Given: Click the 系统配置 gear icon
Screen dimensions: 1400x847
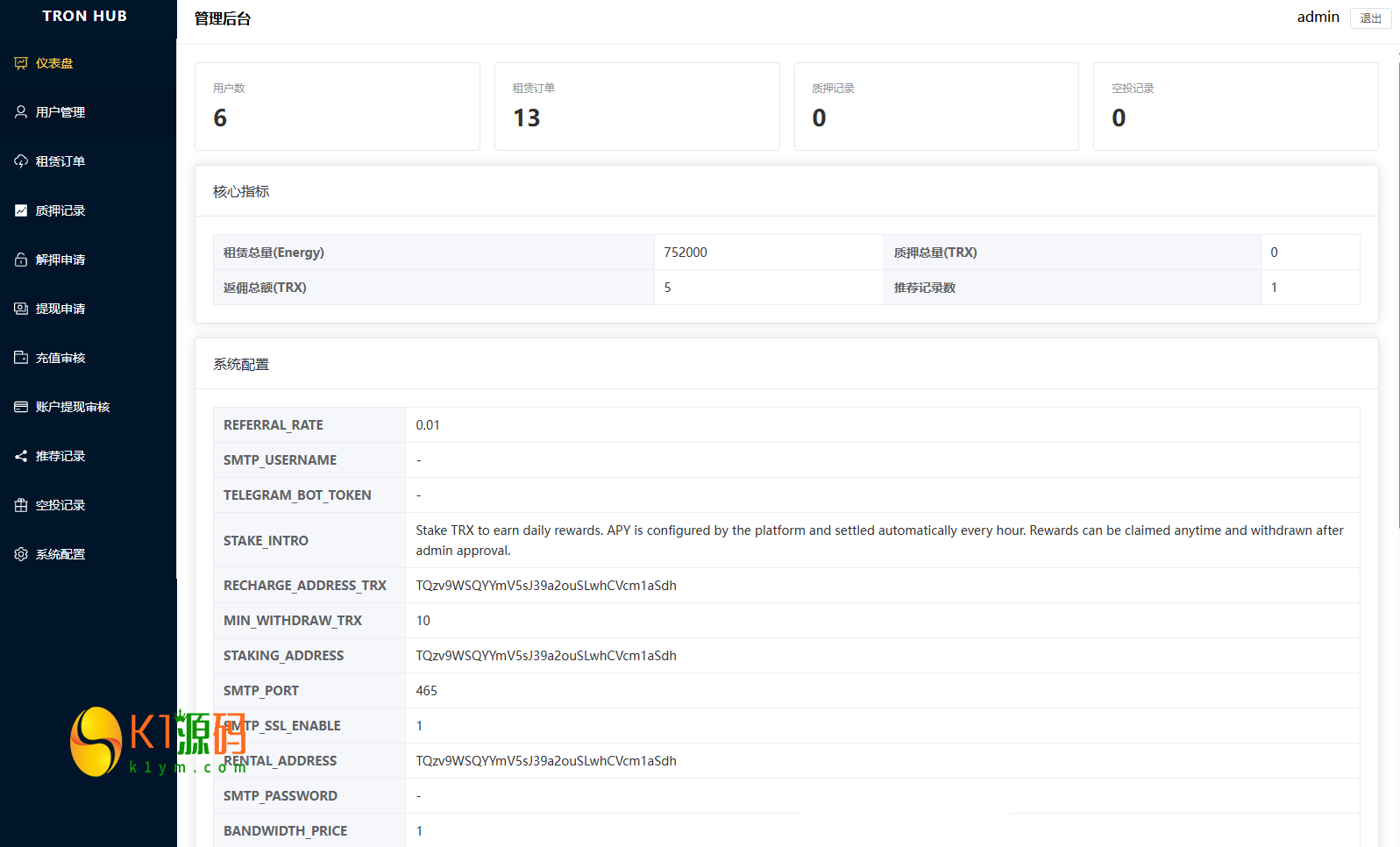Looking at the screenshot, I should 21,554.
